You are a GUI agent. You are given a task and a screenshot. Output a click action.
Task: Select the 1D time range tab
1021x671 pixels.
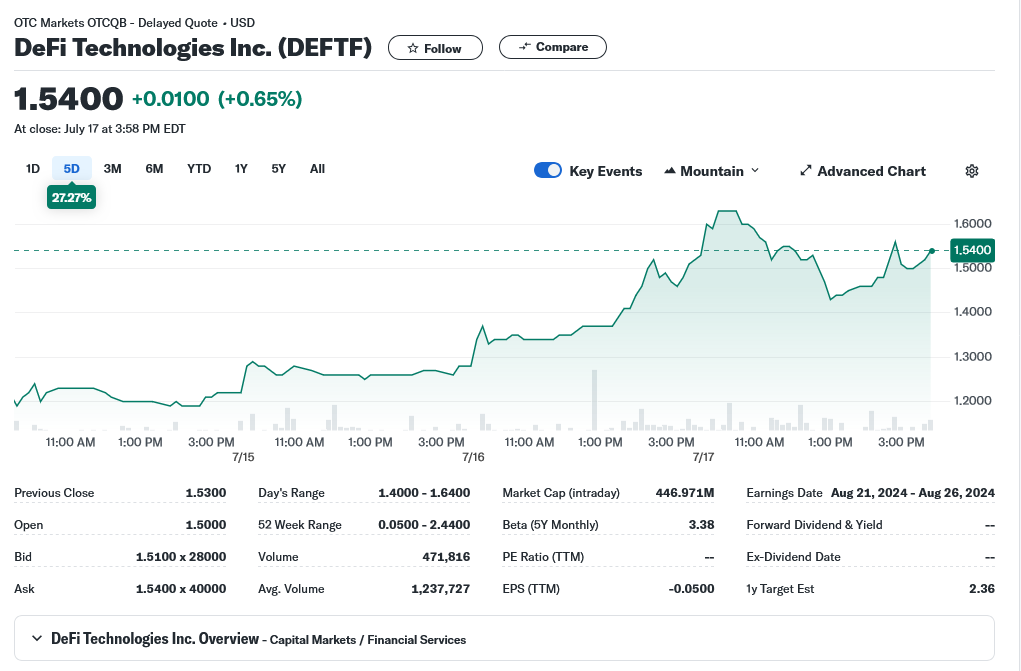pos(33,169)
